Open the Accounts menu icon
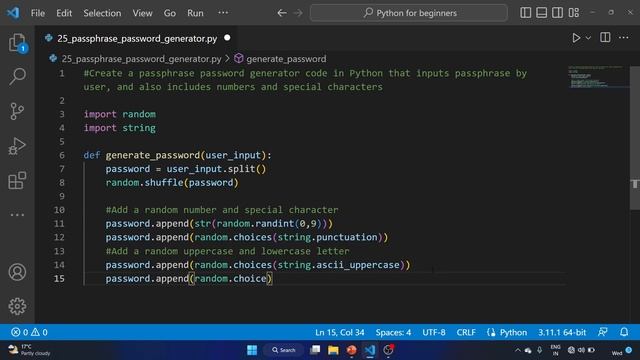The image size is (640, 360). (x=17, y=272)
